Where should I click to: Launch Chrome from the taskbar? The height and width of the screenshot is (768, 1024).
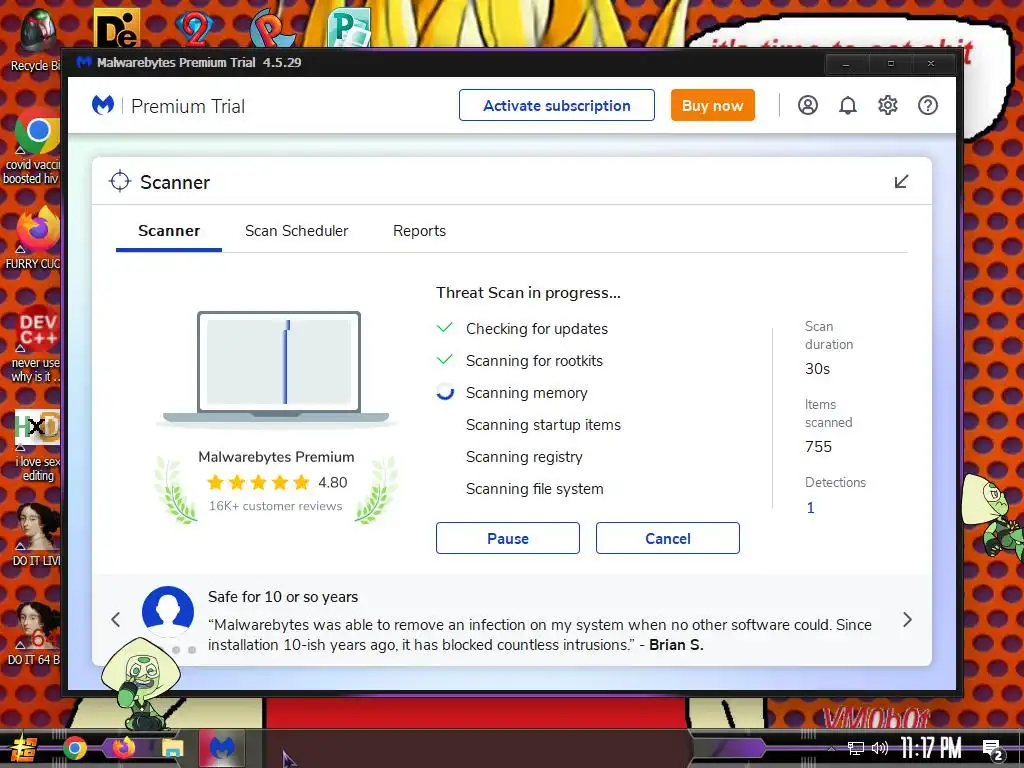[74, 748]
